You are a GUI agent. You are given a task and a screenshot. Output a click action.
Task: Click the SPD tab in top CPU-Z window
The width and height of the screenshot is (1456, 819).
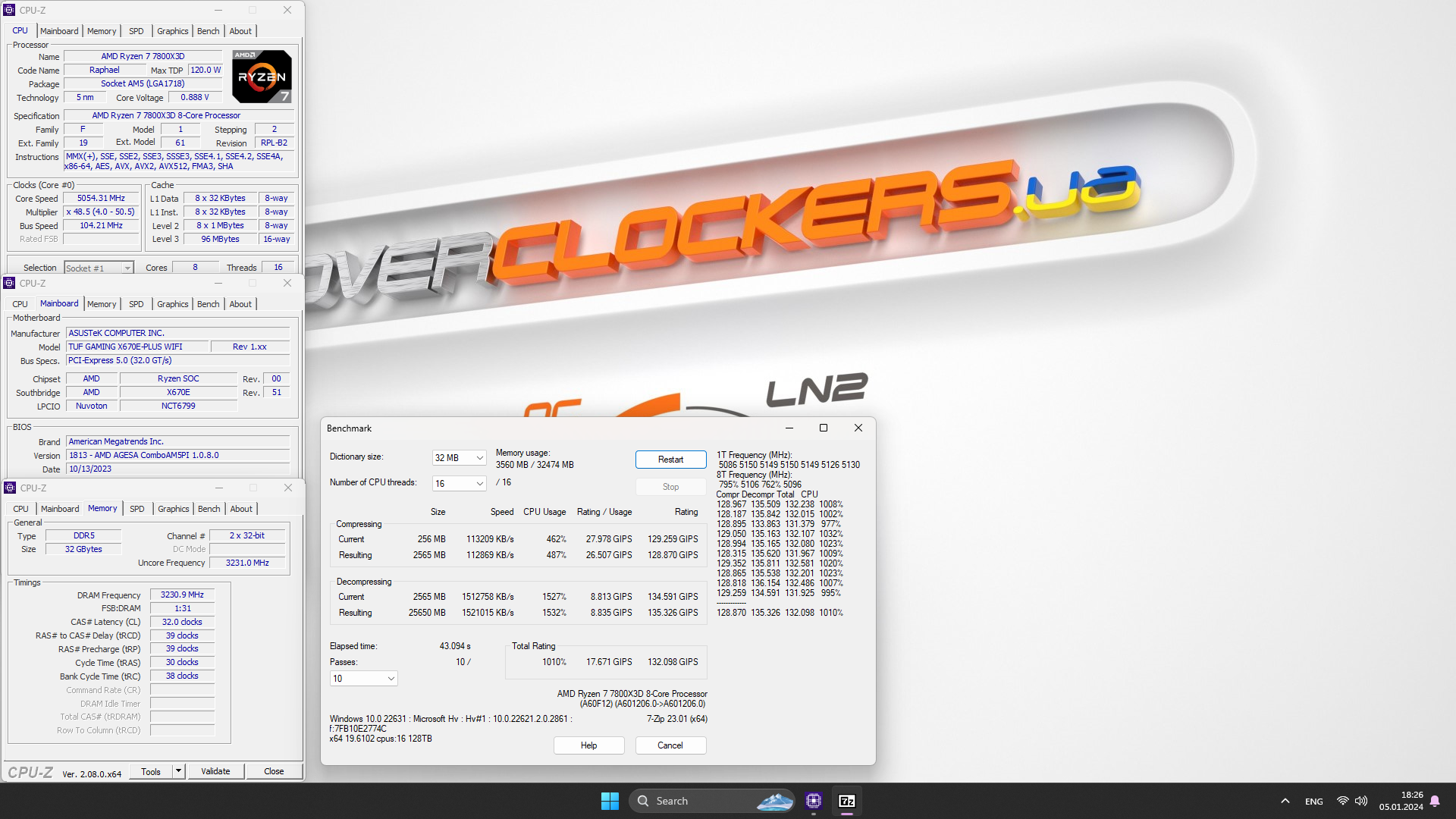point(134,30)
